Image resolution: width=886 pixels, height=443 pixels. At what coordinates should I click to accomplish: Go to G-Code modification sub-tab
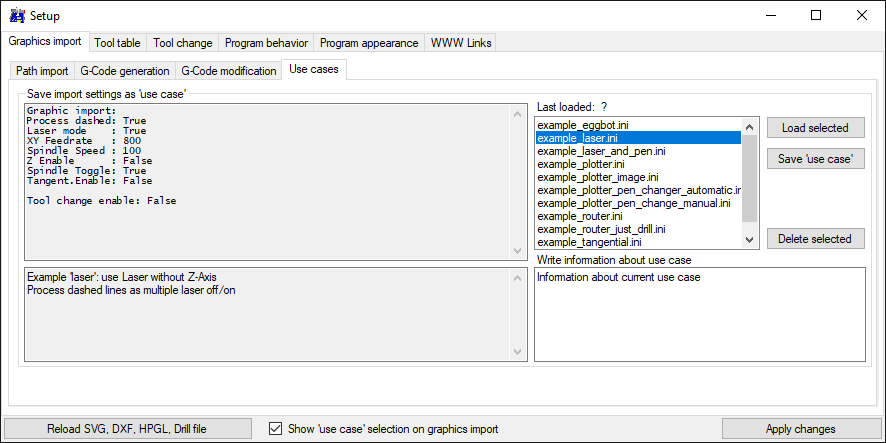click(229, 71)
